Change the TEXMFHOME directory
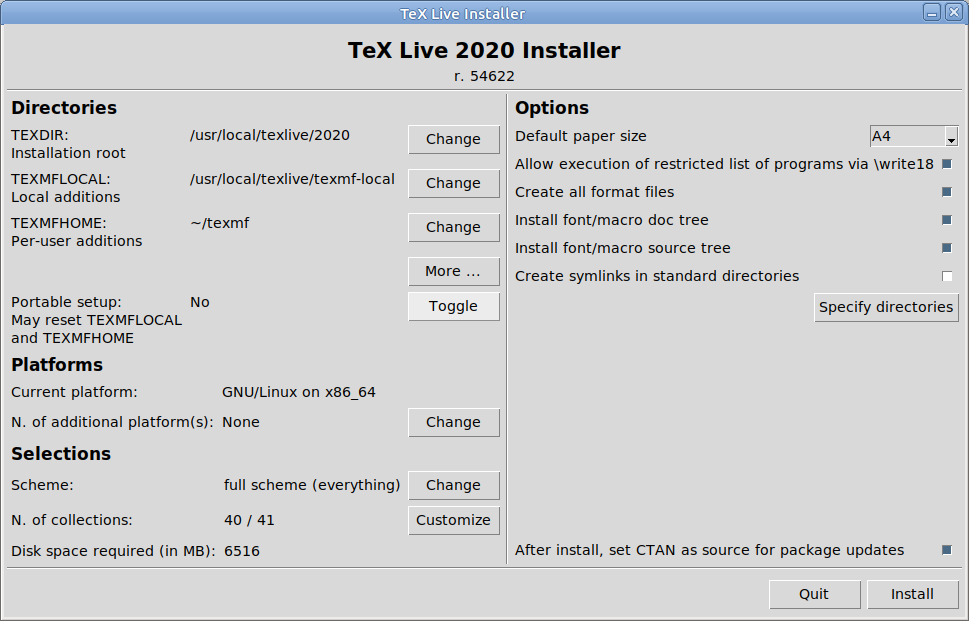 [x=454, y=227]
